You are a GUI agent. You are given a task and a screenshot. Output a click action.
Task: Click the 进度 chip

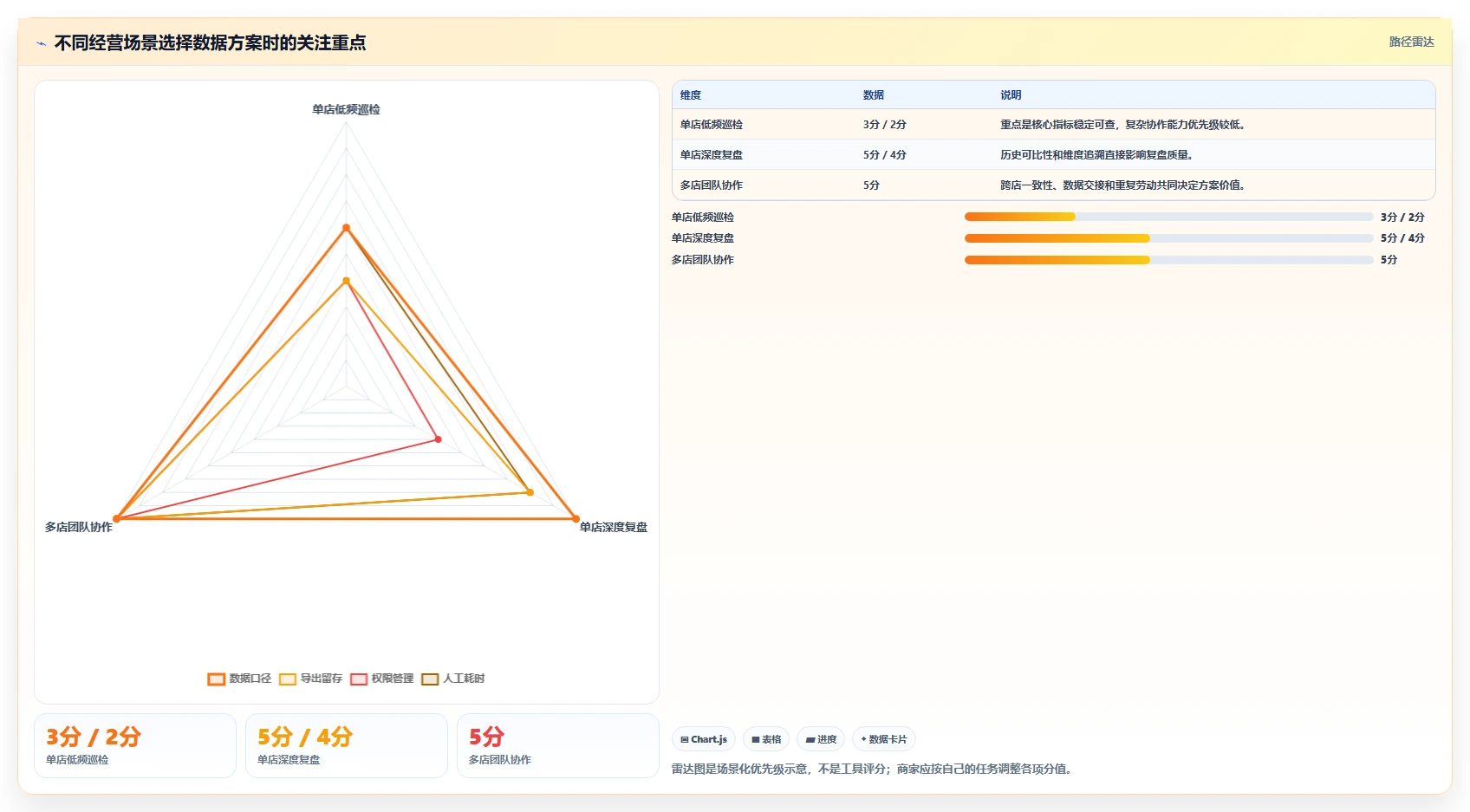[821, 739]
